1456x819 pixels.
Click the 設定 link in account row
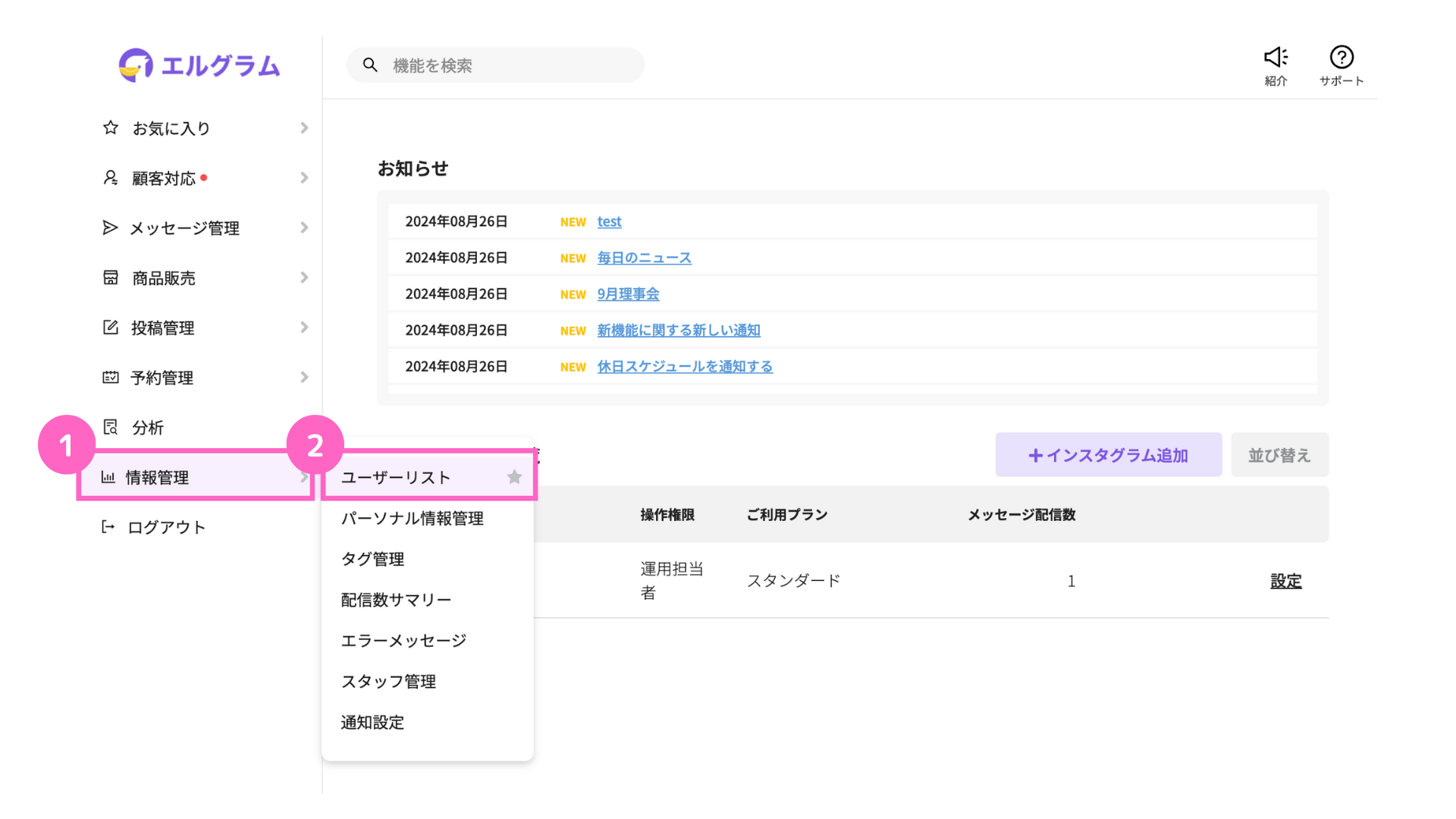1285,581
